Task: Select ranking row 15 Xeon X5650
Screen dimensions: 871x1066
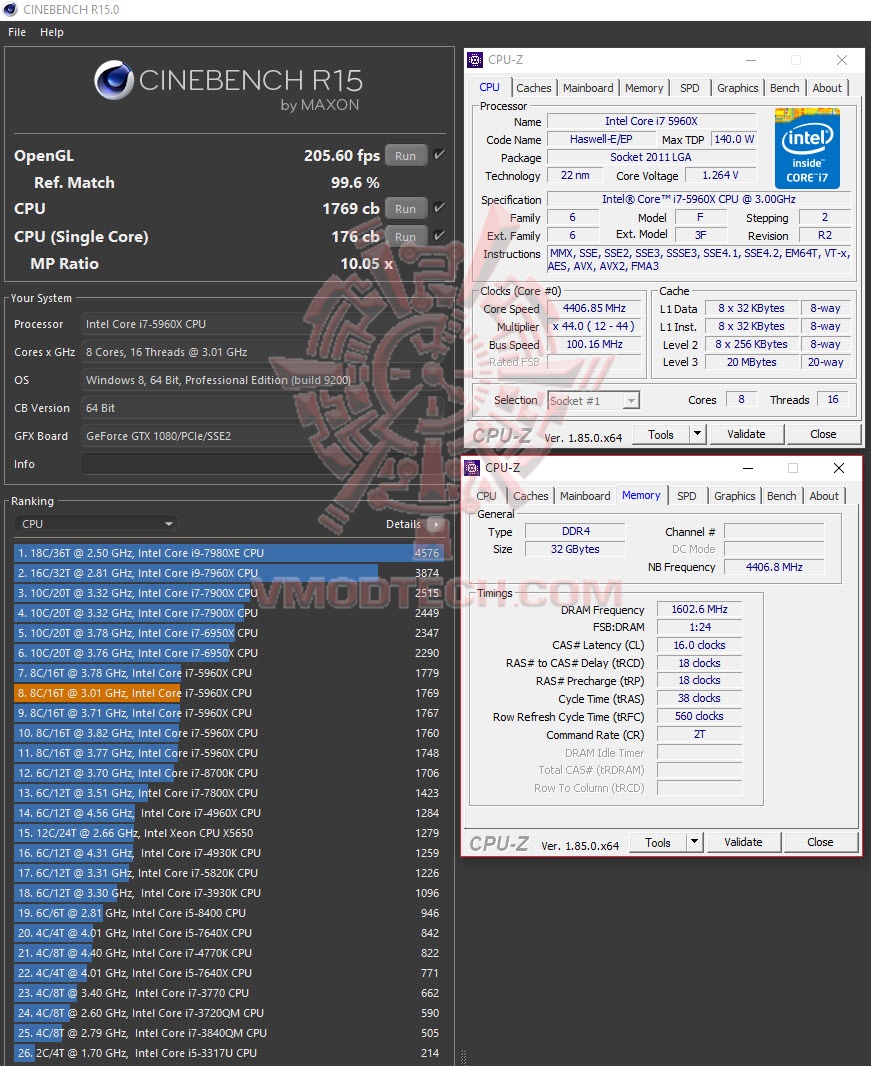Action: (x=229, y=833)
